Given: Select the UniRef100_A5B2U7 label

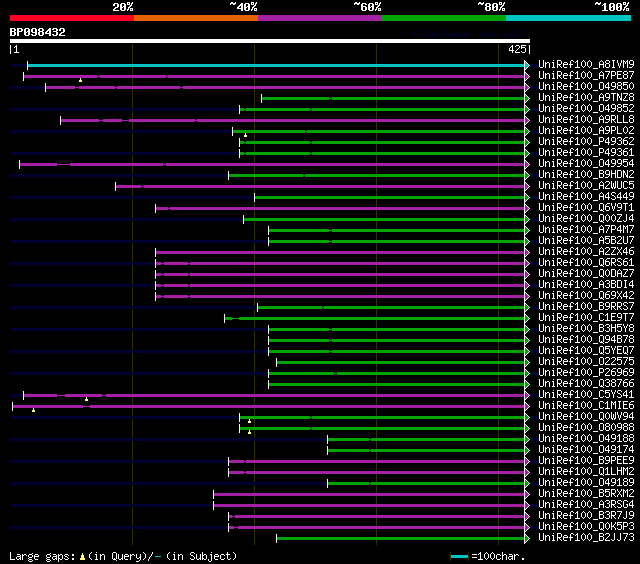Looking at the screenshot, I should [x=586, y=241].
